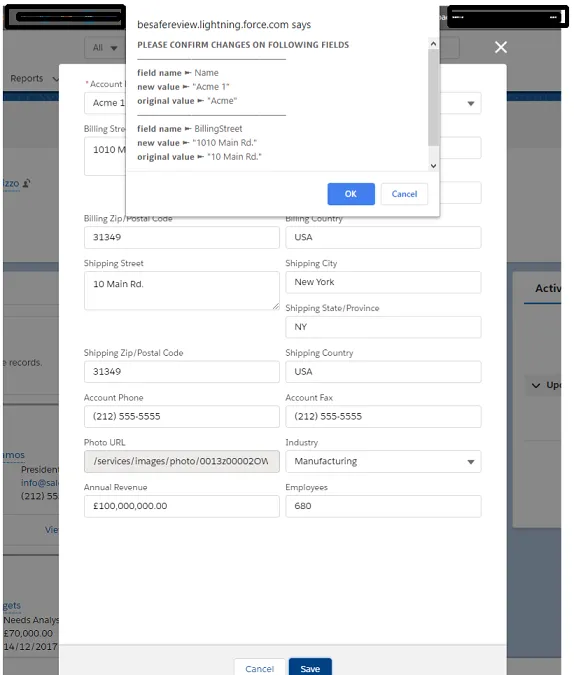Click the 14/12/2017 date in background
Screen dimensions: 574x675
(30, 647)
